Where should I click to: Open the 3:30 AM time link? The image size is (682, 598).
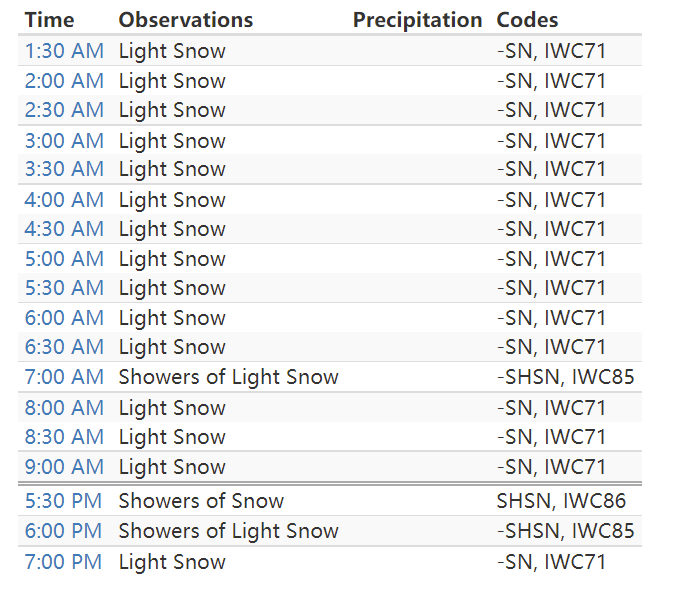click(x=64, y=169)
